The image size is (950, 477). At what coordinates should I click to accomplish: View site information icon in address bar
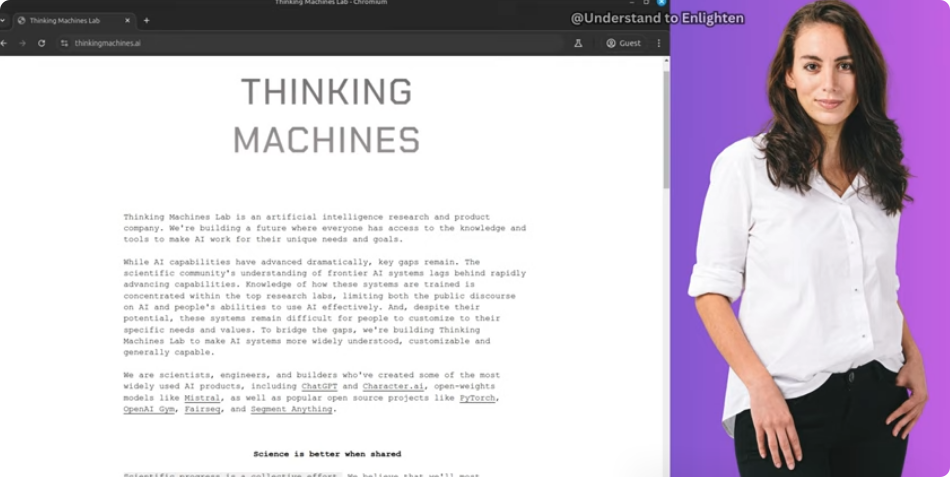(64, 43)
